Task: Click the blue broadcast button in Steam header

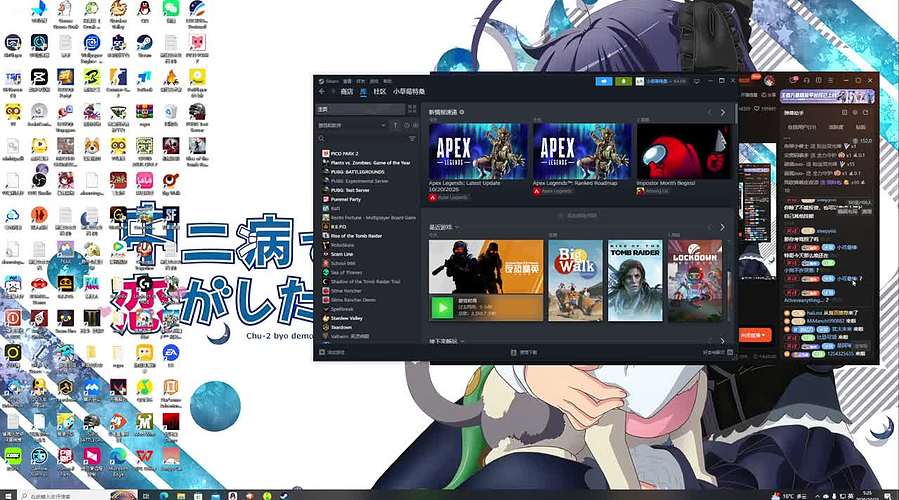Action: [x=604, y=81]
